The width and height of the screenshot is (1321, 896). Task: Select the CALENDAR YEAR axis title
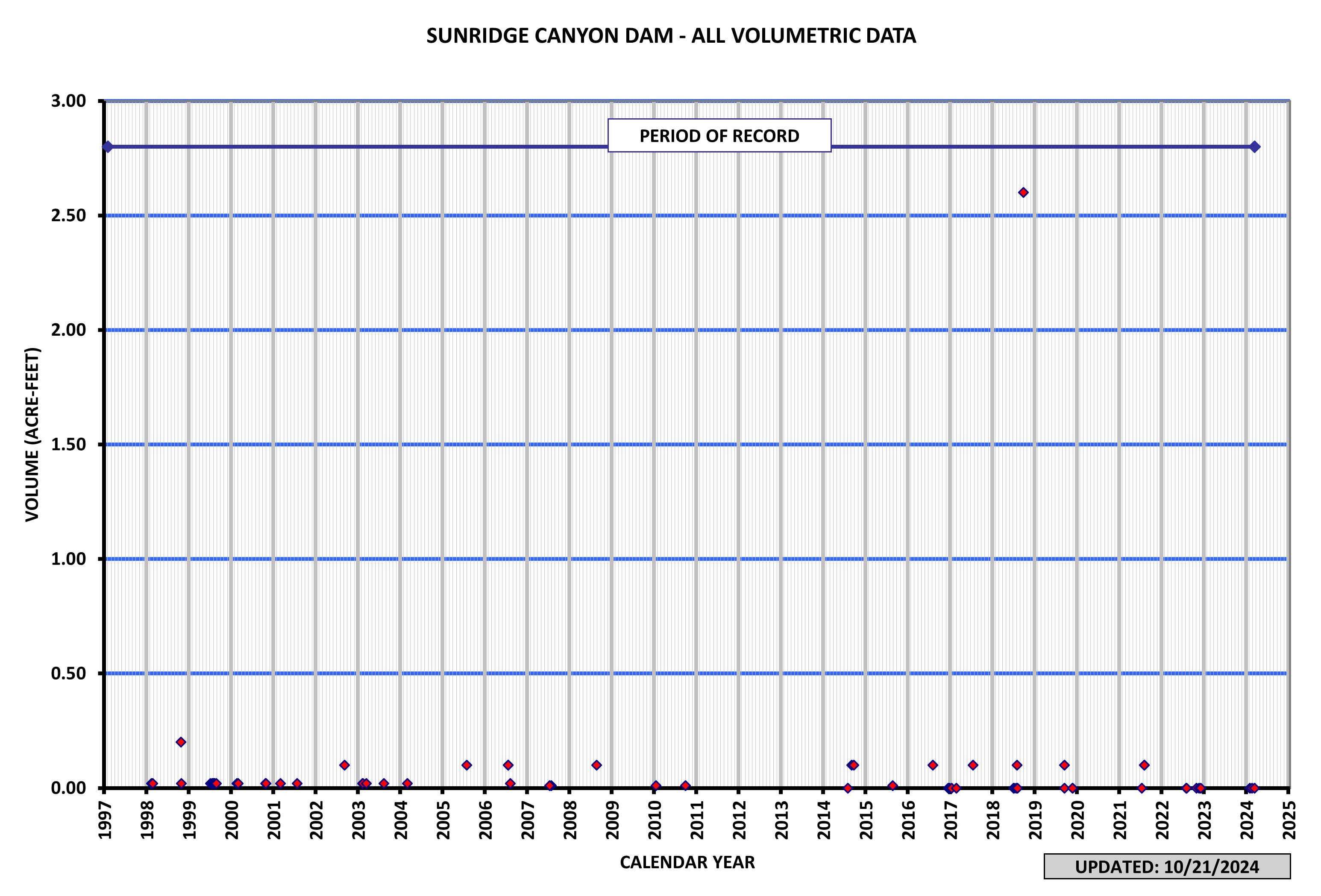click(687, 863)
